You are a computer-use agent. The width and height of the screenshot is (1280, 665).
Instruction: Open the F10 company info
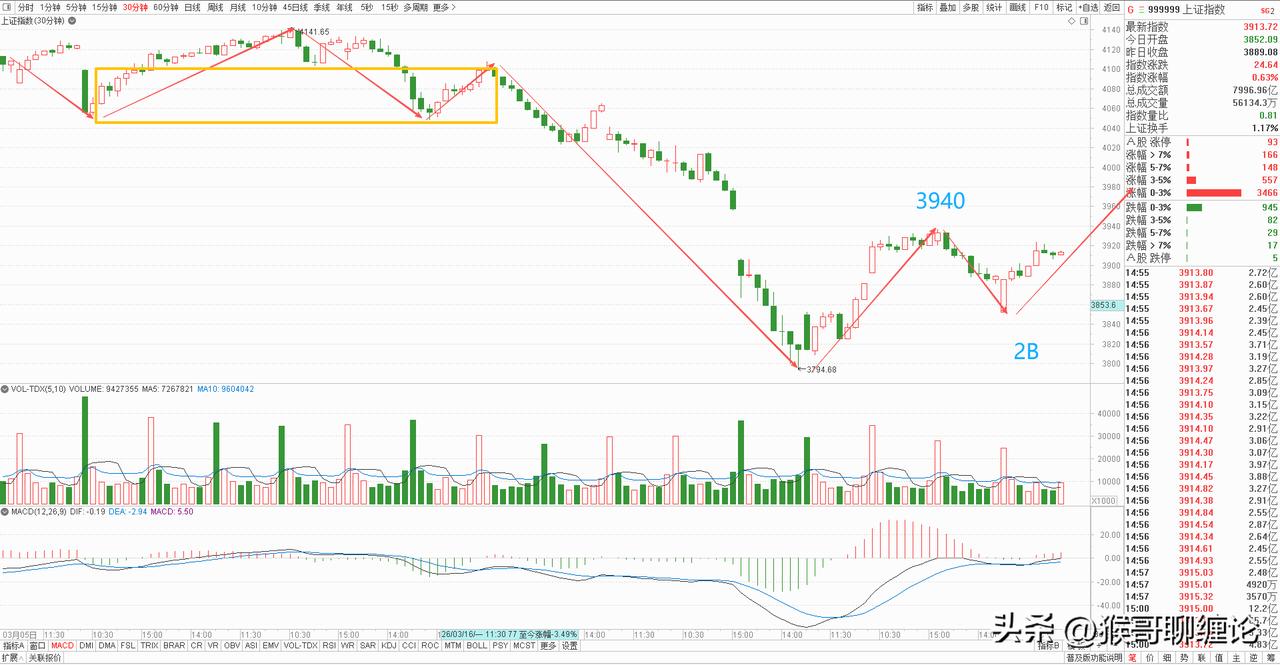pos(1041,7)
